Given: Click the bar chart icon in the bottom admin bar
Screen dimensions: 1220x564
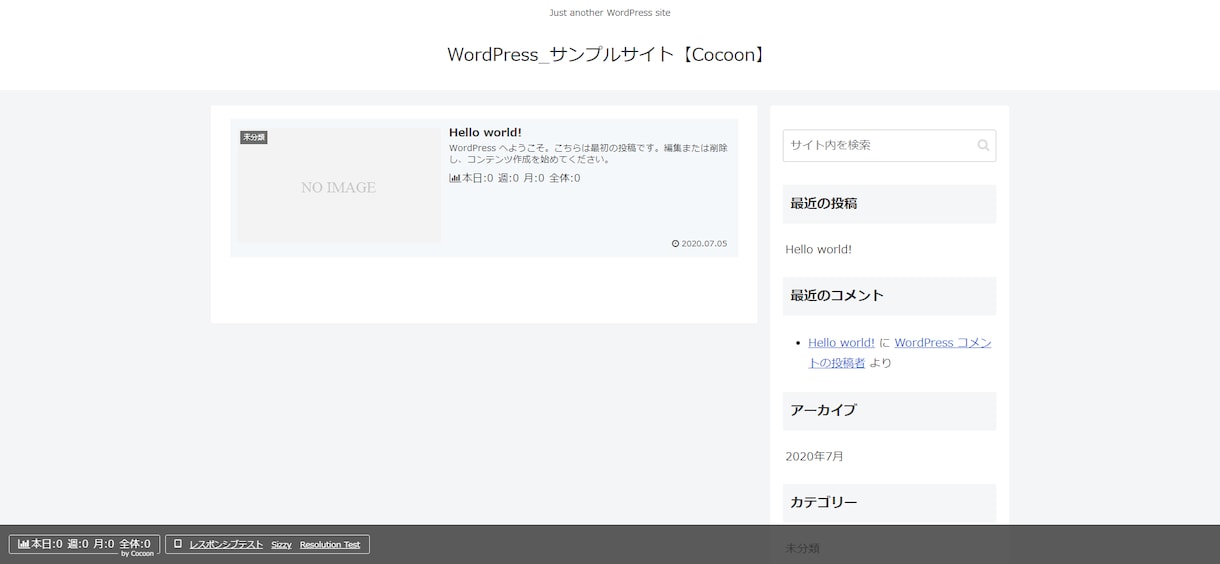Looking at the screenshot, I should (x=23, y=544).
